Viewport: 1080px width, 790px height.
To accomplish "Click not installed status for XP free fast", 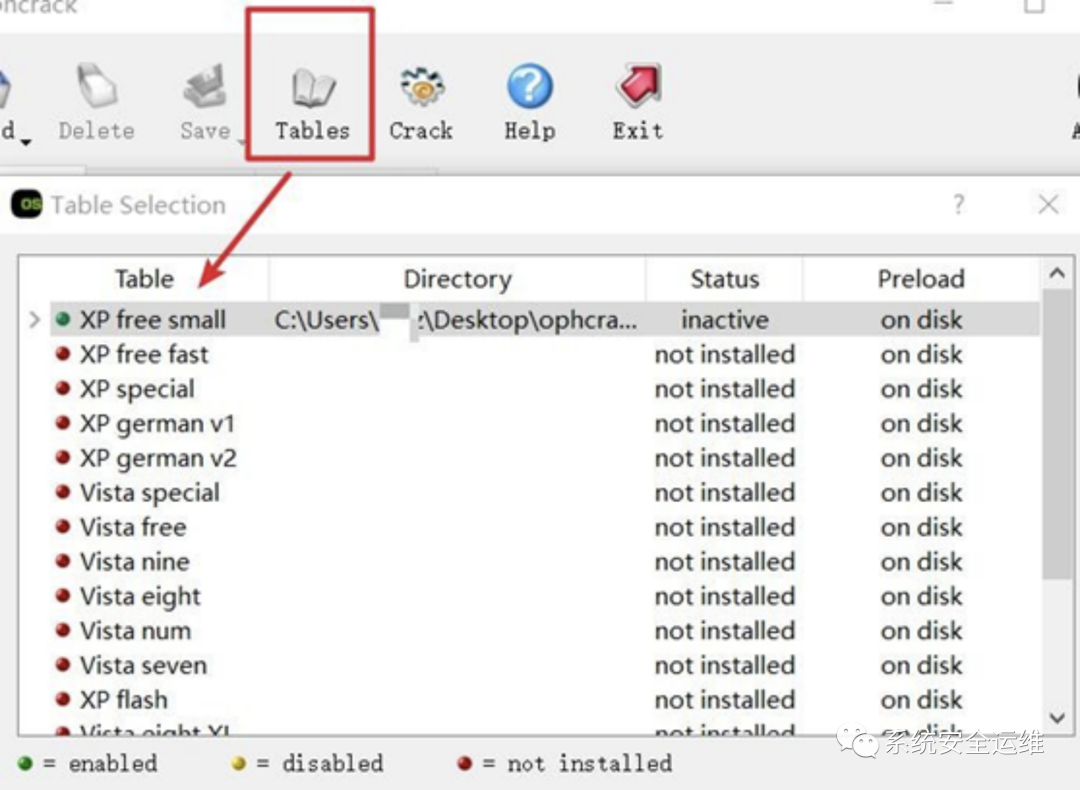I will [x=725, y=355].
